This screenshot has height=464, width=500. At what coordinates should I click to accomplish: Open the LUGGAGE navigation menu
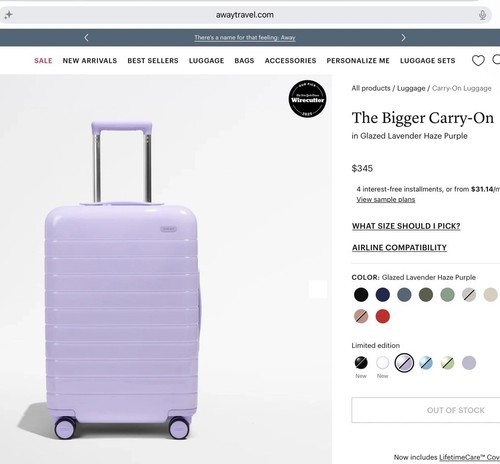[x=206, y=61]
